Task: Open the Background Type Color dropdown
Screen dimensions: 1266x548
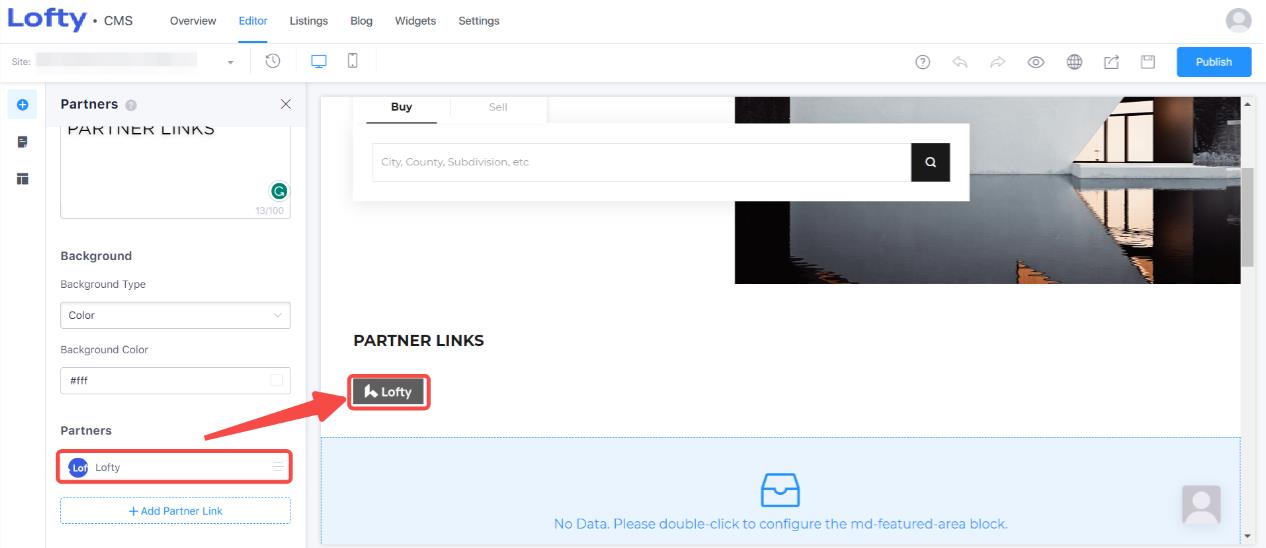Action: (175, 315)
